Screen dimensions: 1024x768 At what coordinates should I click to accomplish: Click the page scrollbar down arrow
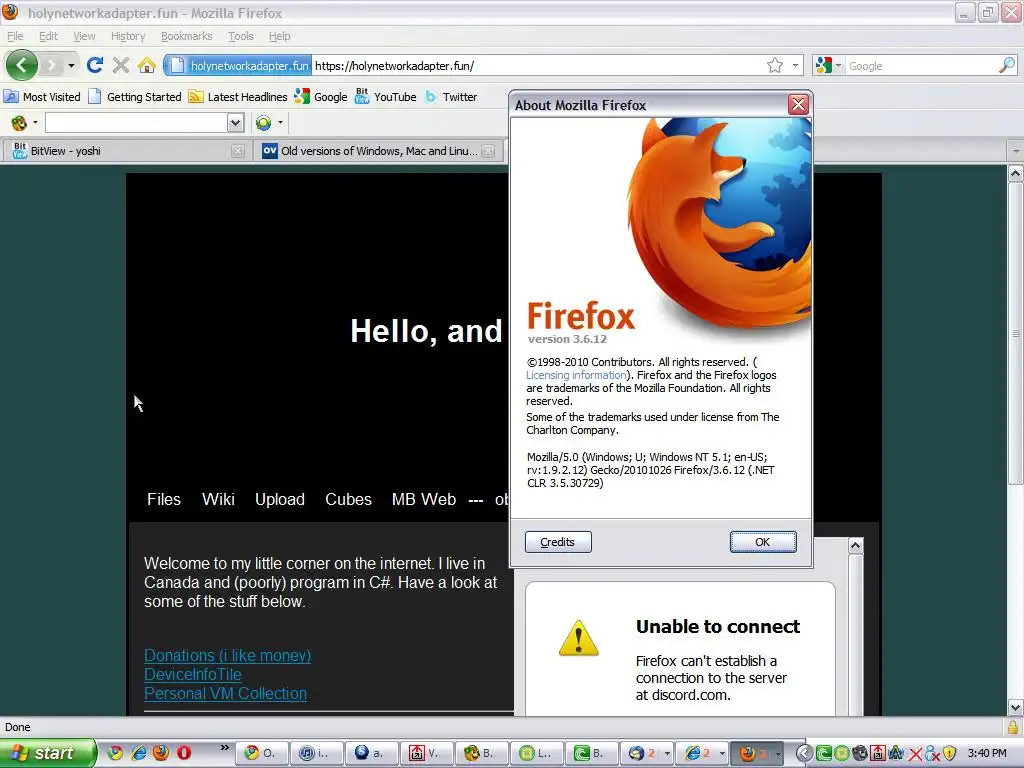pyautogui.click(x=1015, y=707)
